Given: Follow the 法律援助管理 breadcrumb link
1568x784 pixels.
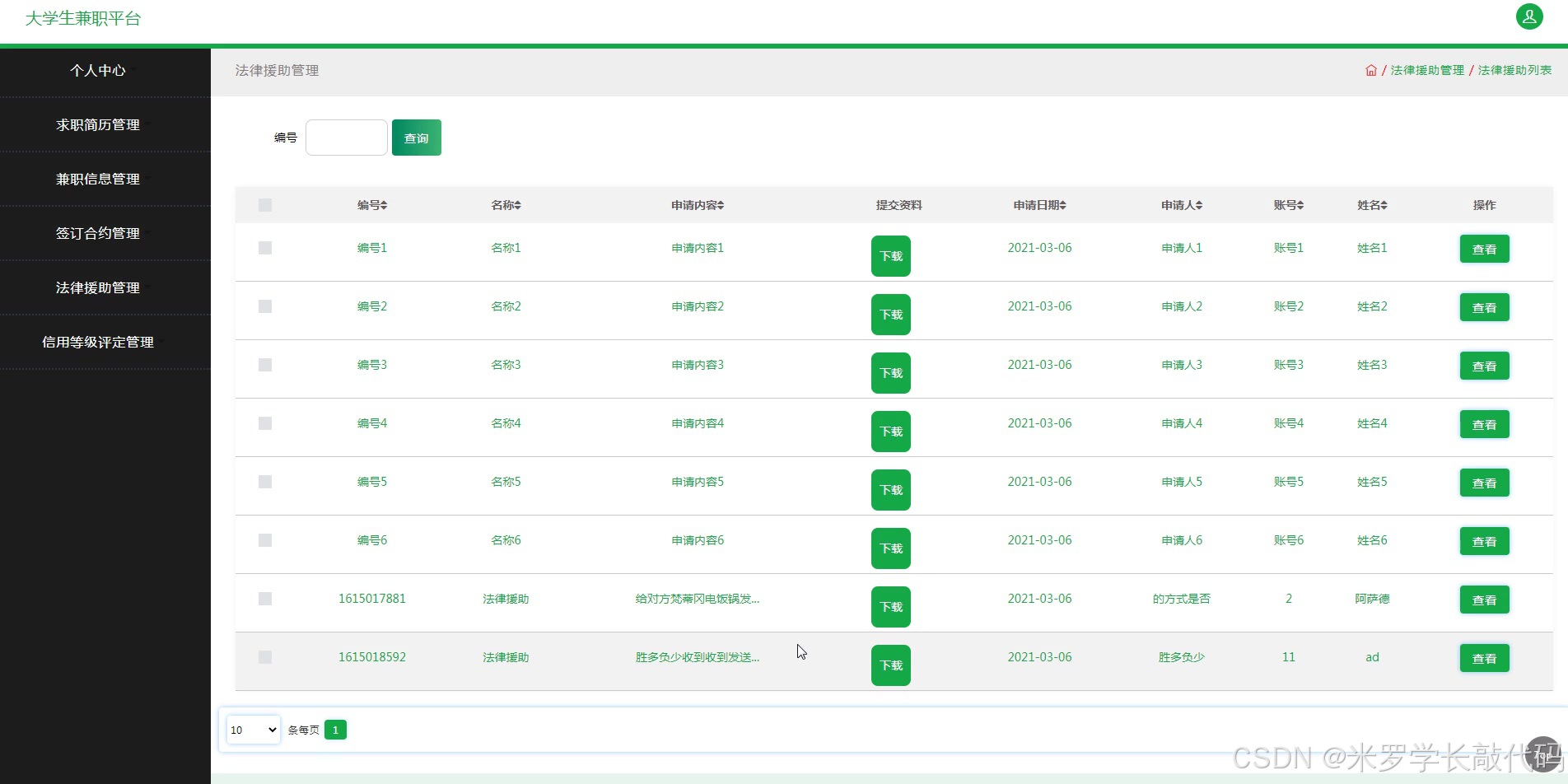Looking at the screenshot, I should click(1427, 71).
